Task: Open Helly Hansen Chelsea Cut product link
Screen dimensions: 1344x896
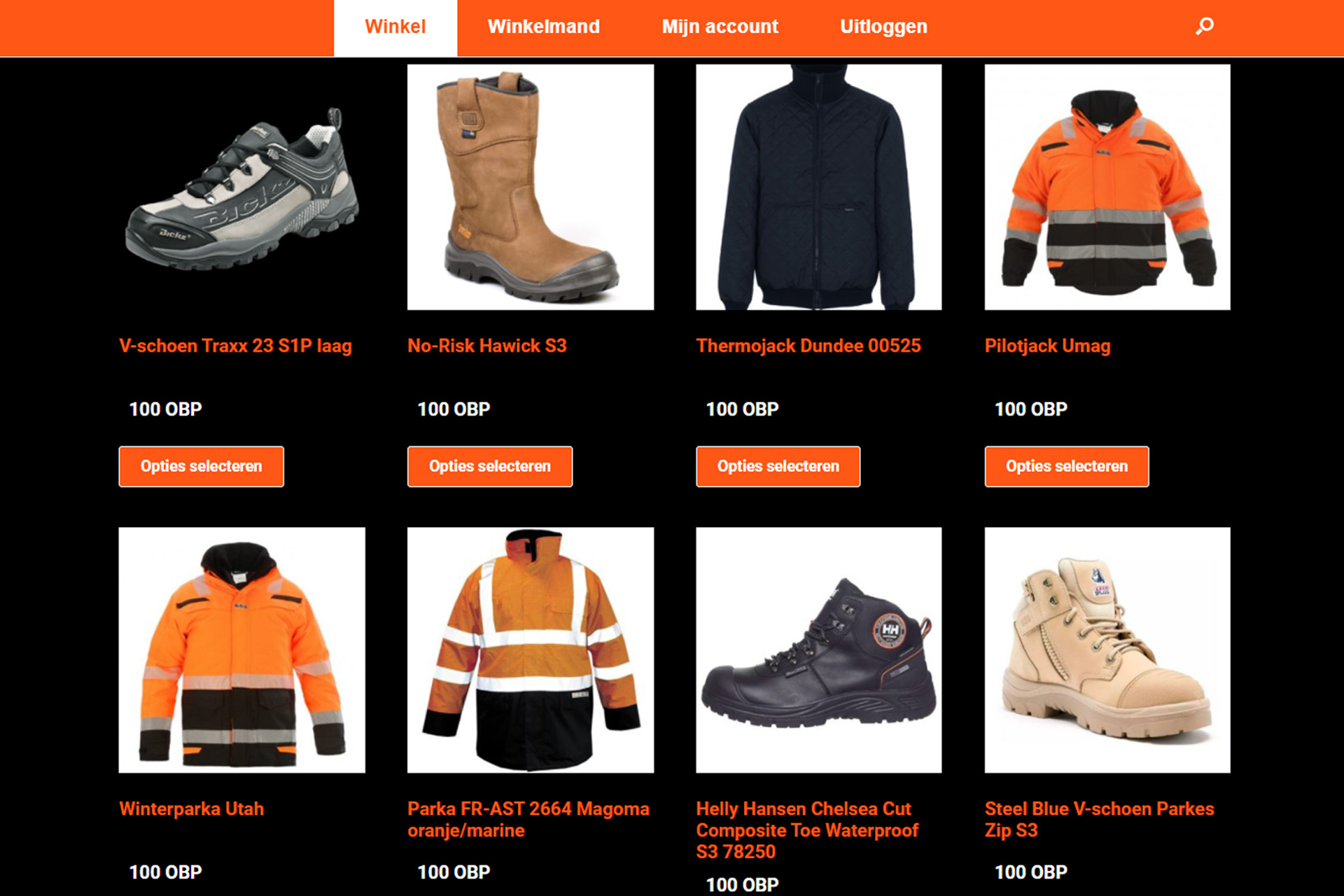Action: click(x=807, y=830)
